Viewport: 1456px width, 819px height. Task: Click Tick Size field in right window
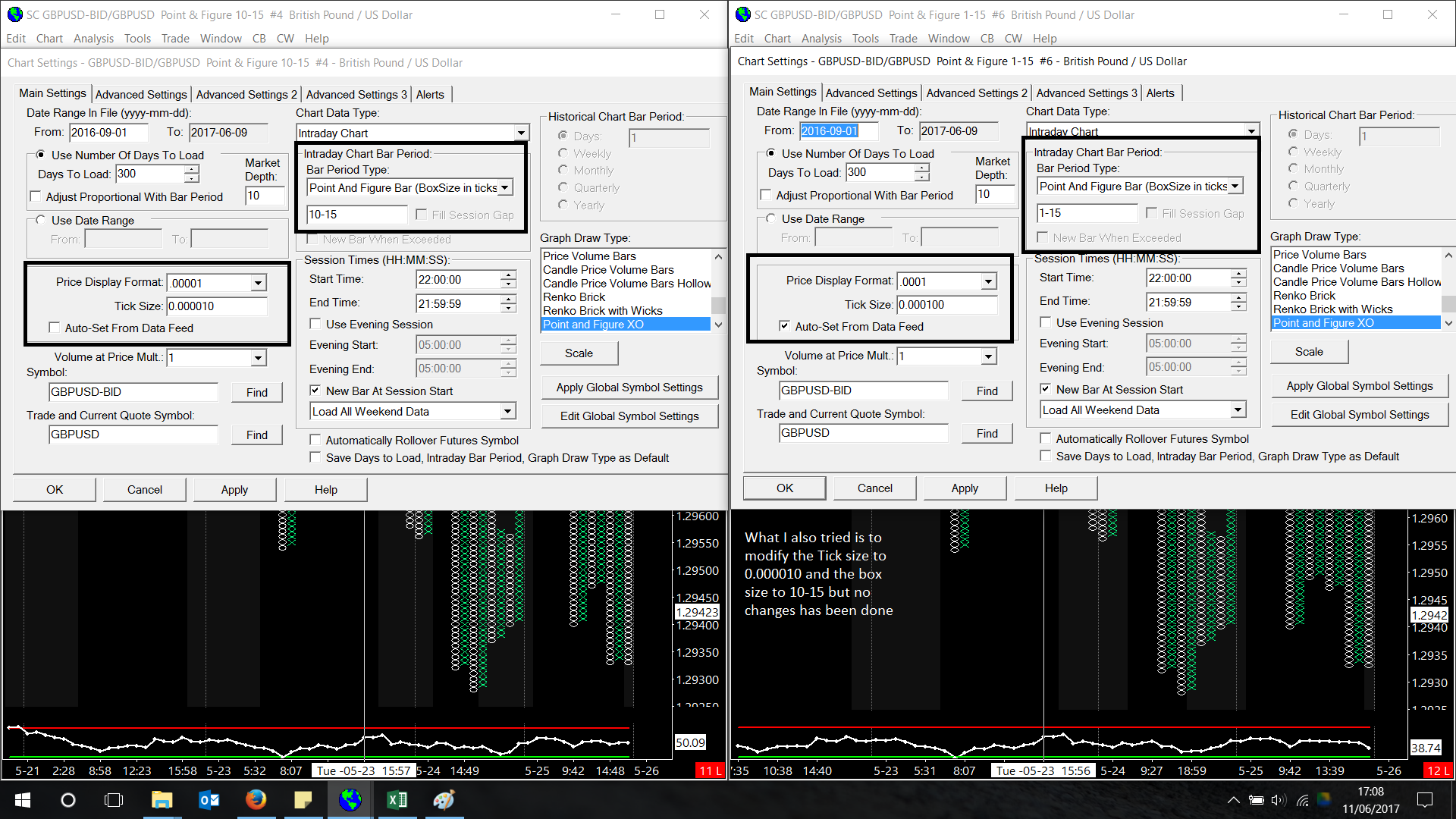pyautogui.click(x=946, y=305)
